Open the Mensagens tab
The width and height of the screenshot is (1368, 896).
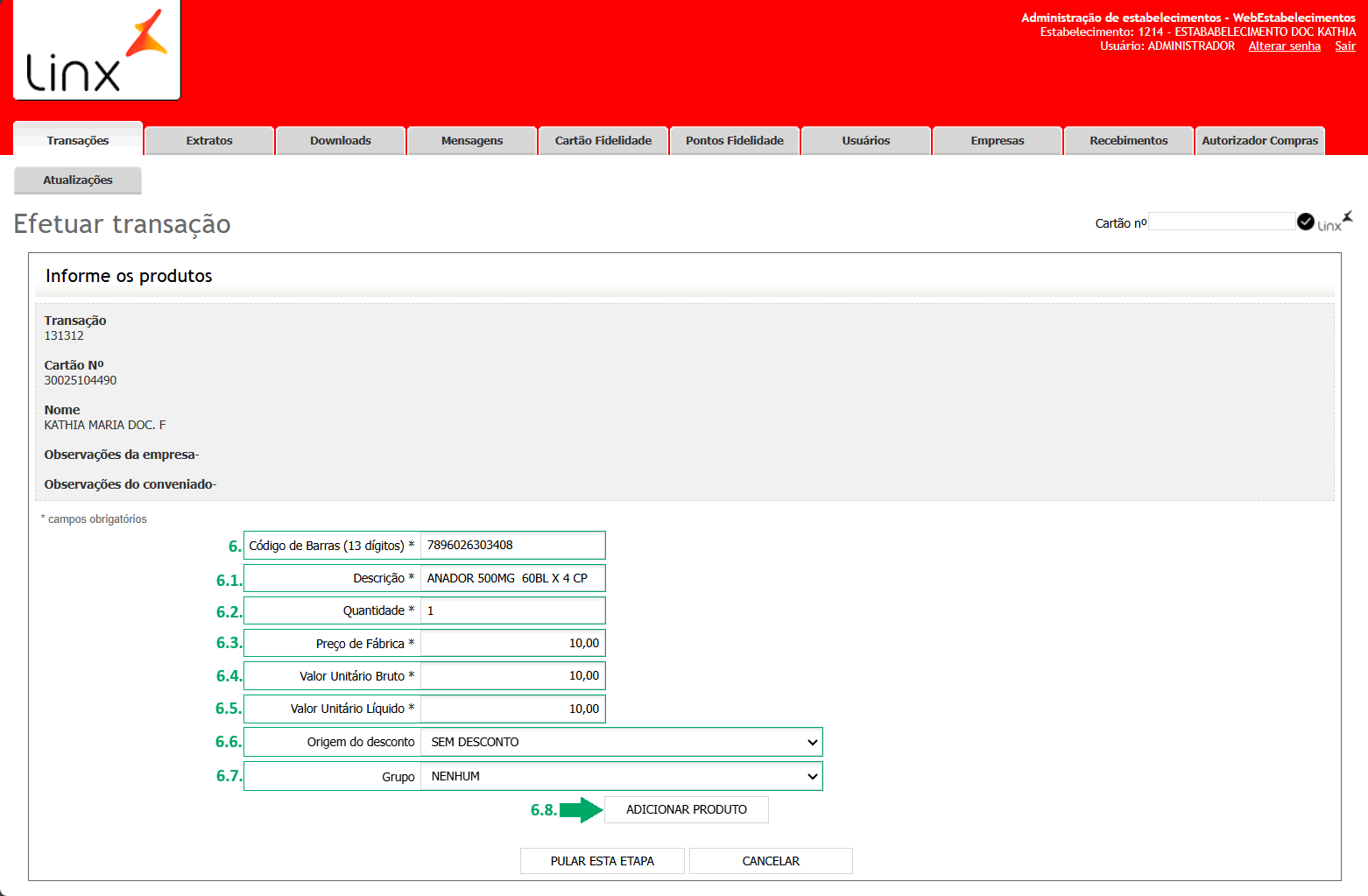point(472,141)
